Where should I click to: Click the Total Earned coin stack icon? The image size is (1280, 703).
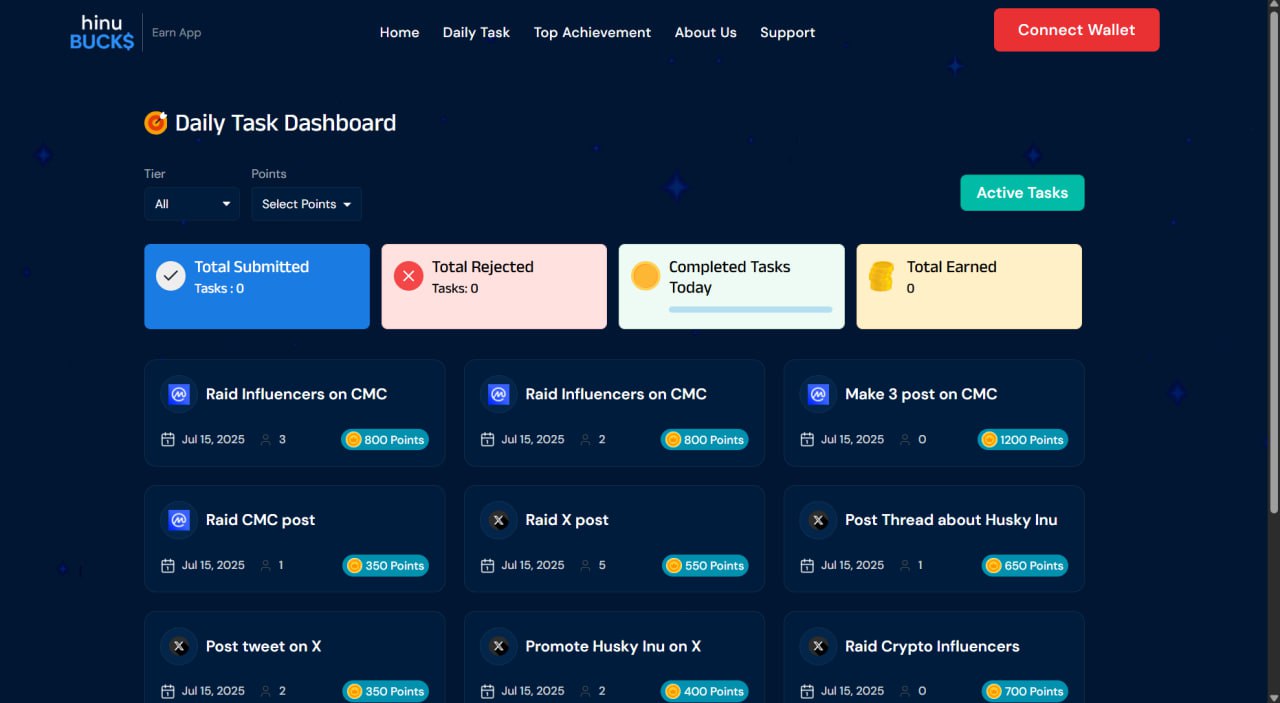[x=881, y=276]
